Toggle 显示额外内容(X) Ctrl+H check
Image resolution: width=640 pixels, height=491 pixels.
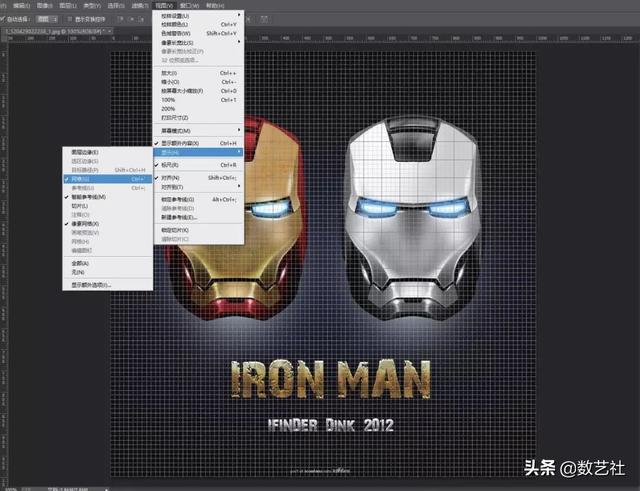(198, 143)
